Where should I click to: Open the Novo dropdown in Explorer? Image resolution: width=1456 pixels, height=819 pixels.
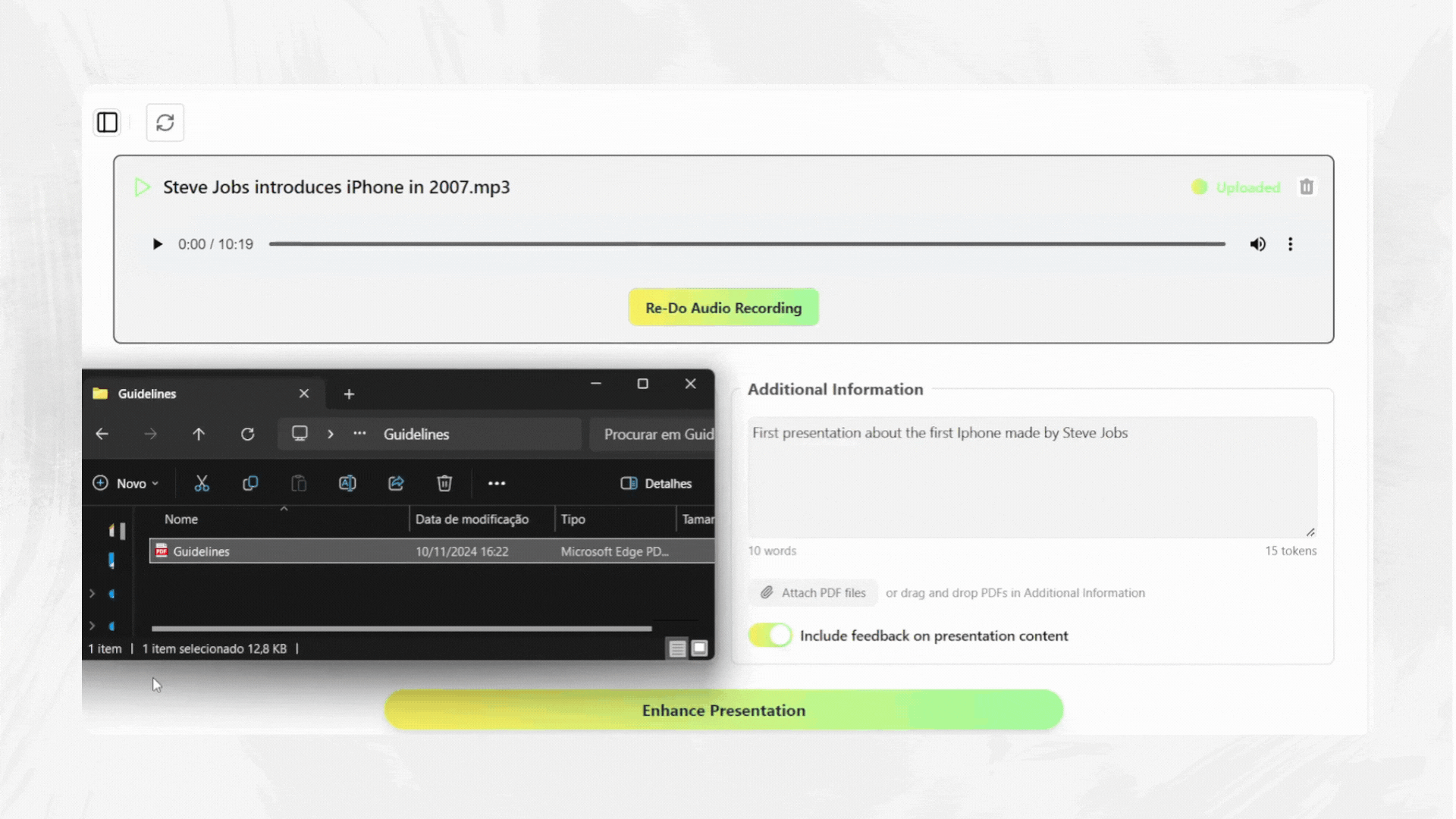[x=126, y=483]
